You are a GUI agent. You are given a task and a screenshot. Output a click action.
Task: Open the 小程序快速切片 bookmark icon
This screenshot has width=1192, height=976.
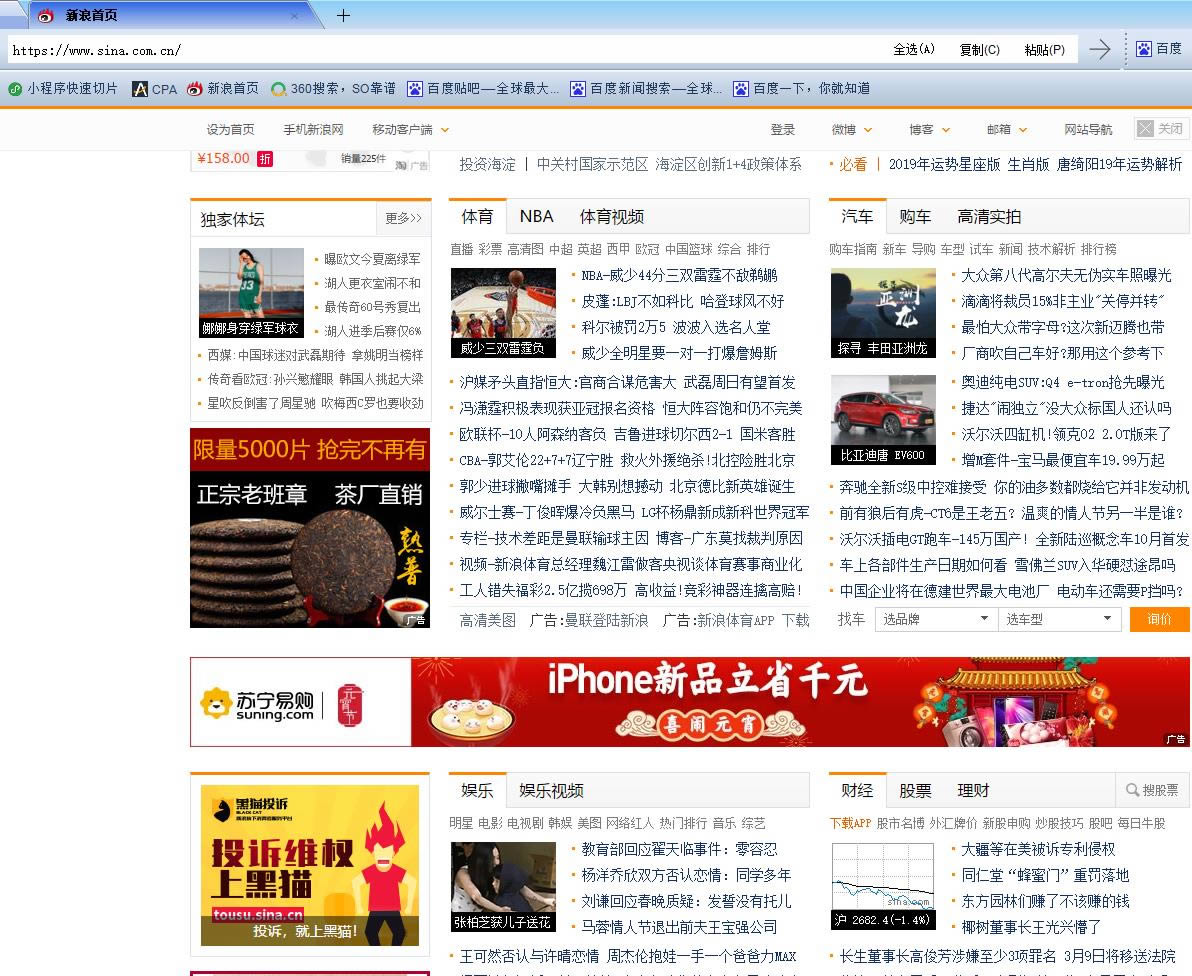[14, 89]
